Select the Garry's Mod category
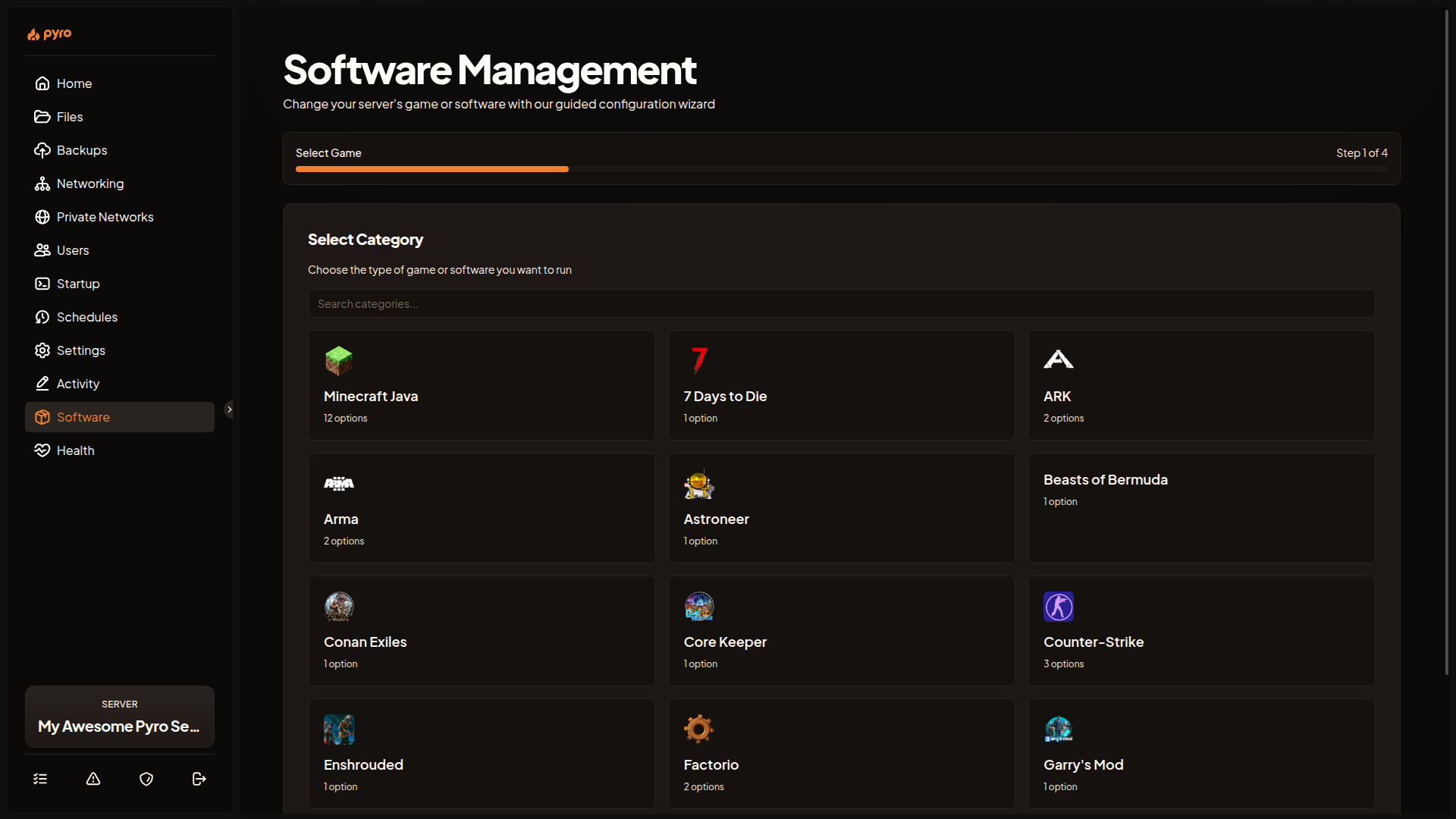This screenshot has height=819, width=1456. (x=1201, y=754)
